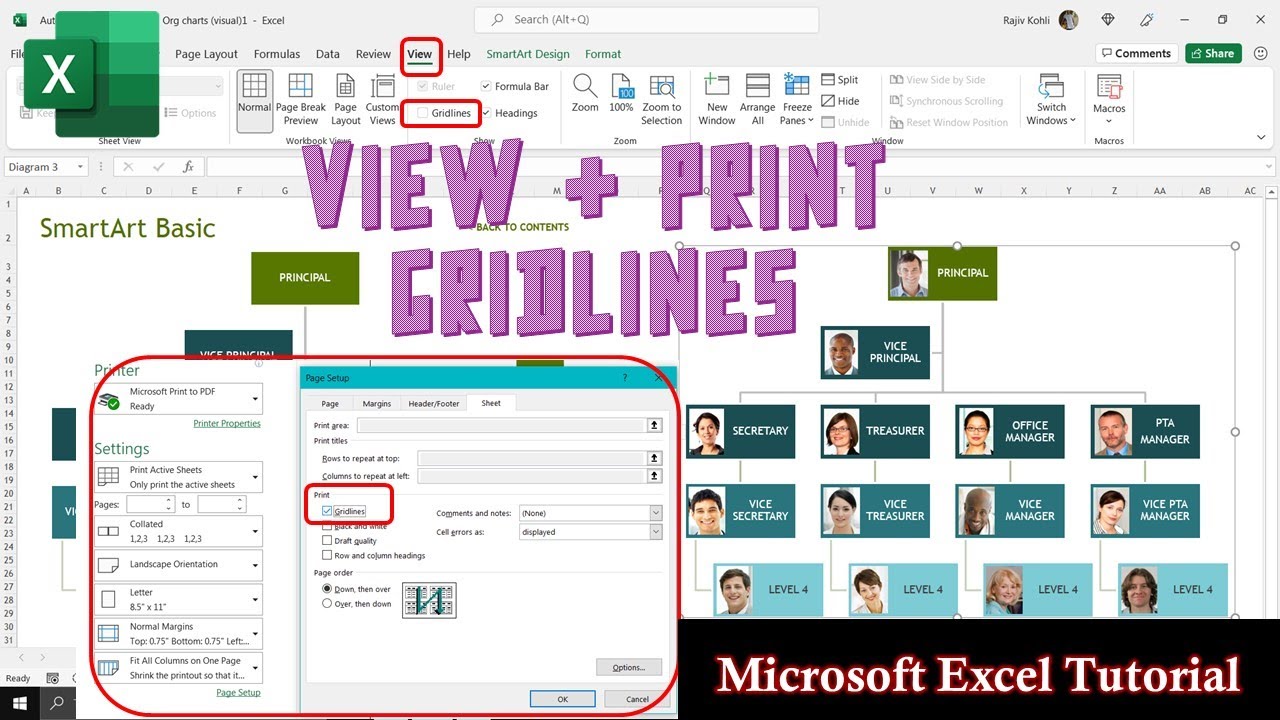The height and width of the screenshot is (720, 1280).
Task: Click Zoom to Selection
Action: (x=662, y=100)
